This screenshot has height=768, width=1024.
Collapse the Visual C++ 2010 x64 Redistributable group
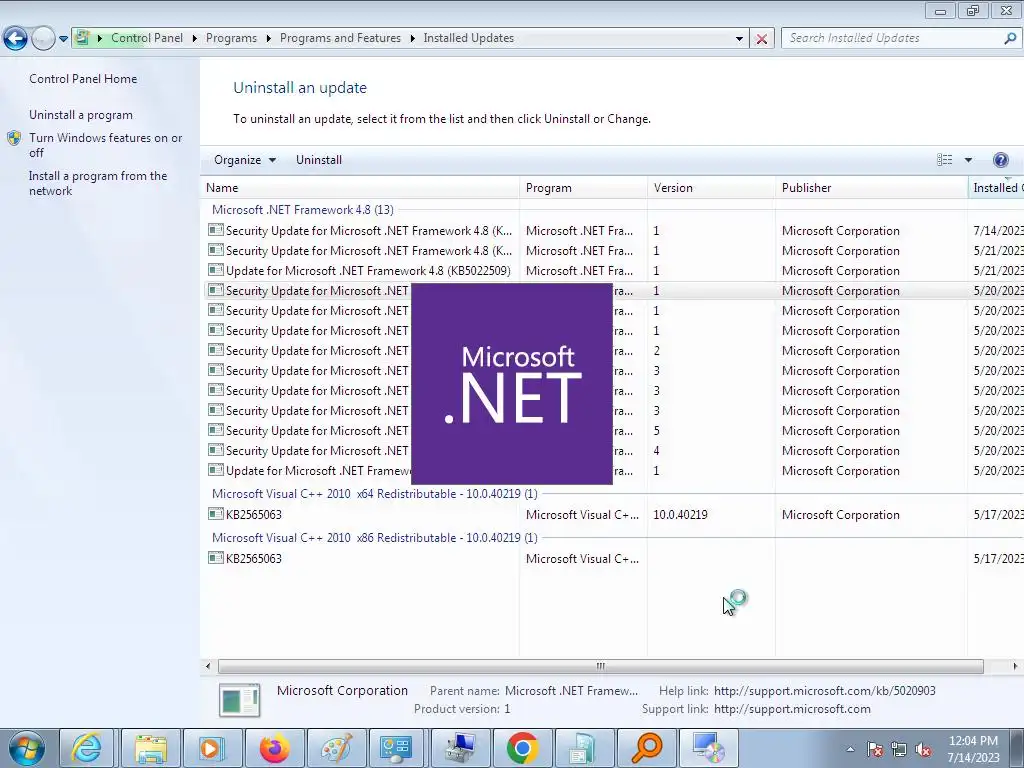pyautogui.click(x=374, y=494)
